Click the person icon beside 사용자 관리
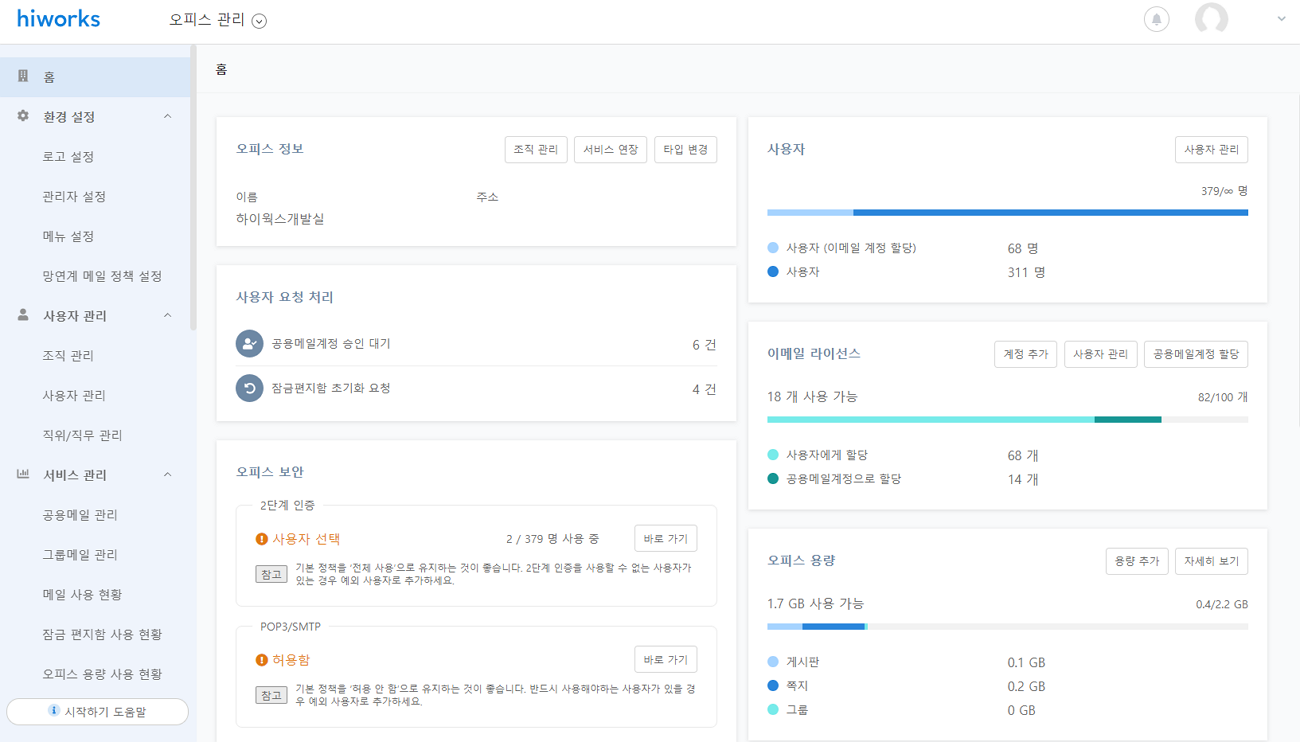This screenshot has height=742, width=1300. [x=23, y=315]
